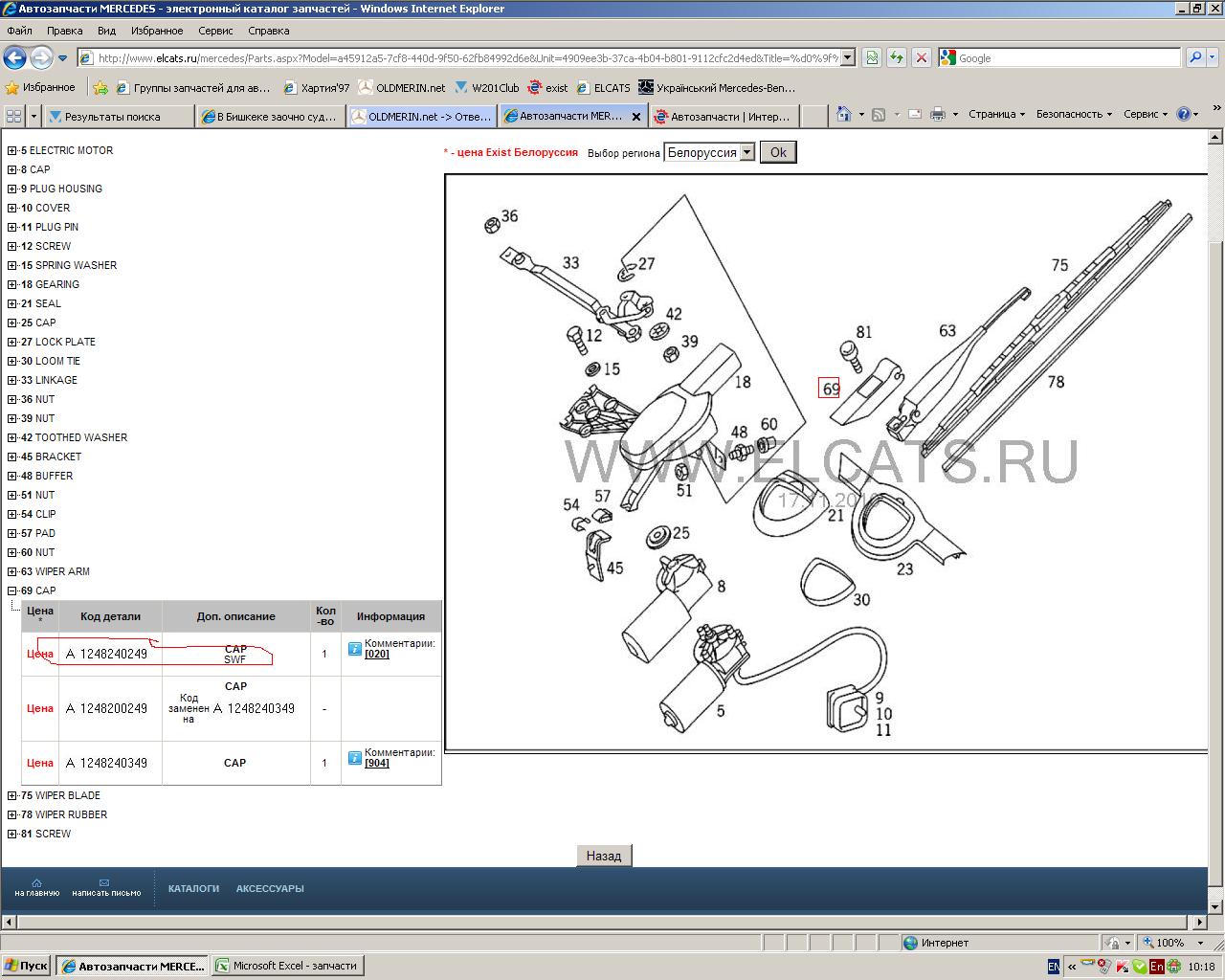Click the 'Цена' link for A 1248200249
The width and height of the screenshot is (1225, 980).
40,708
